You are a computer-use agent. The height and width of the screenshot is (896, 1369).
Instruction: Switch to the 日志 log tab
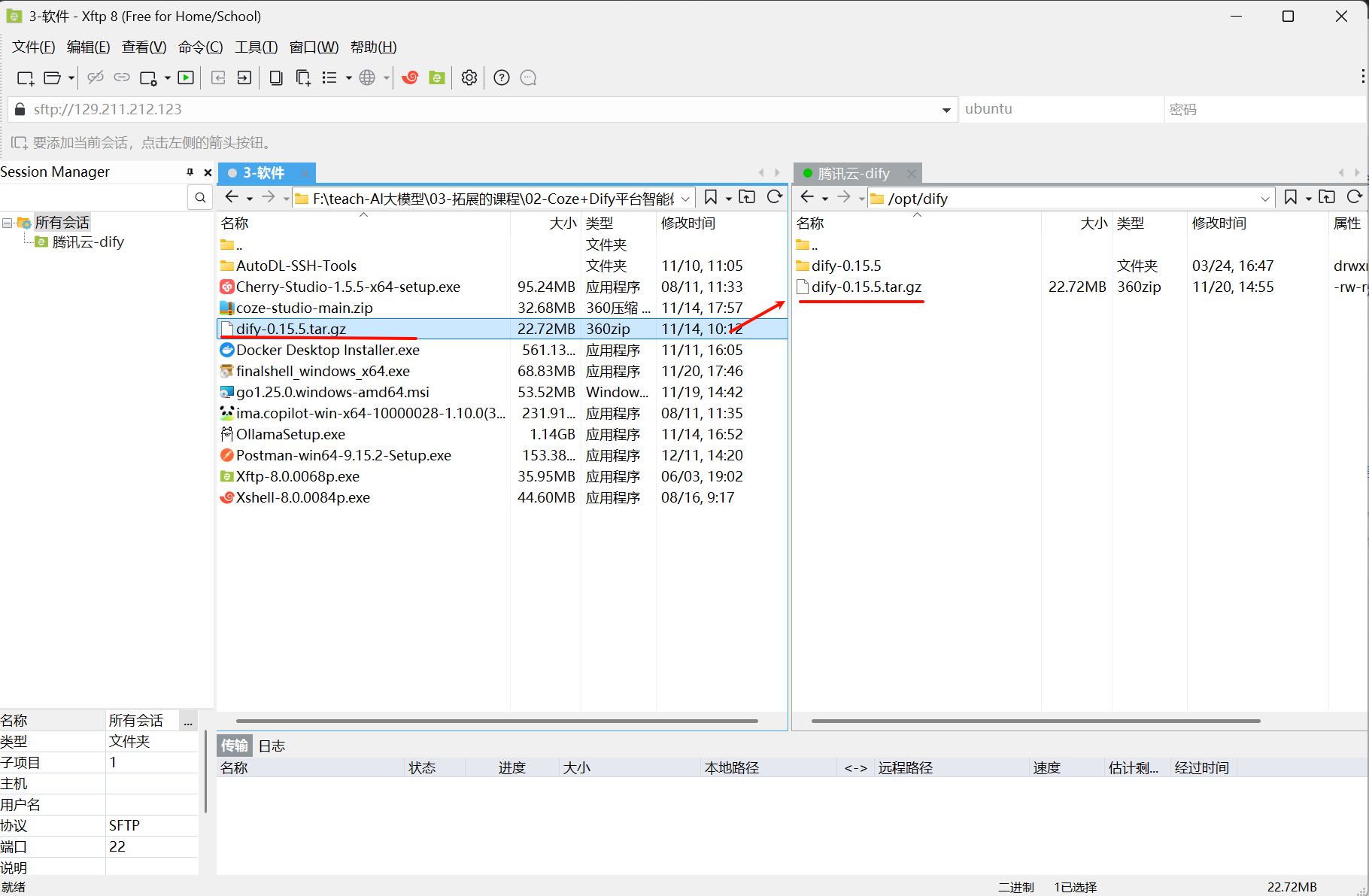click(272, 746)
